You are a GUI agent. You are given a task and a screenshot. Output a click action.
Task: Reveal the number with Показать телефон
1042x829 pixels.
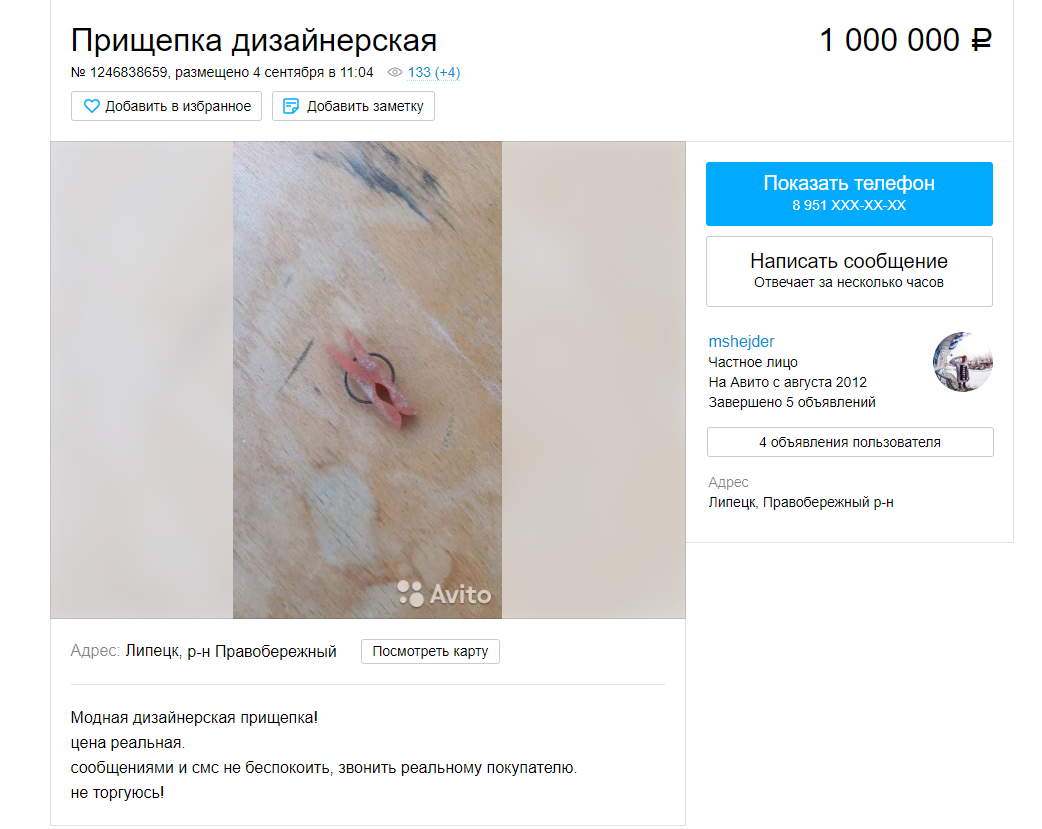pyautogui.click(x=849, y=193)
